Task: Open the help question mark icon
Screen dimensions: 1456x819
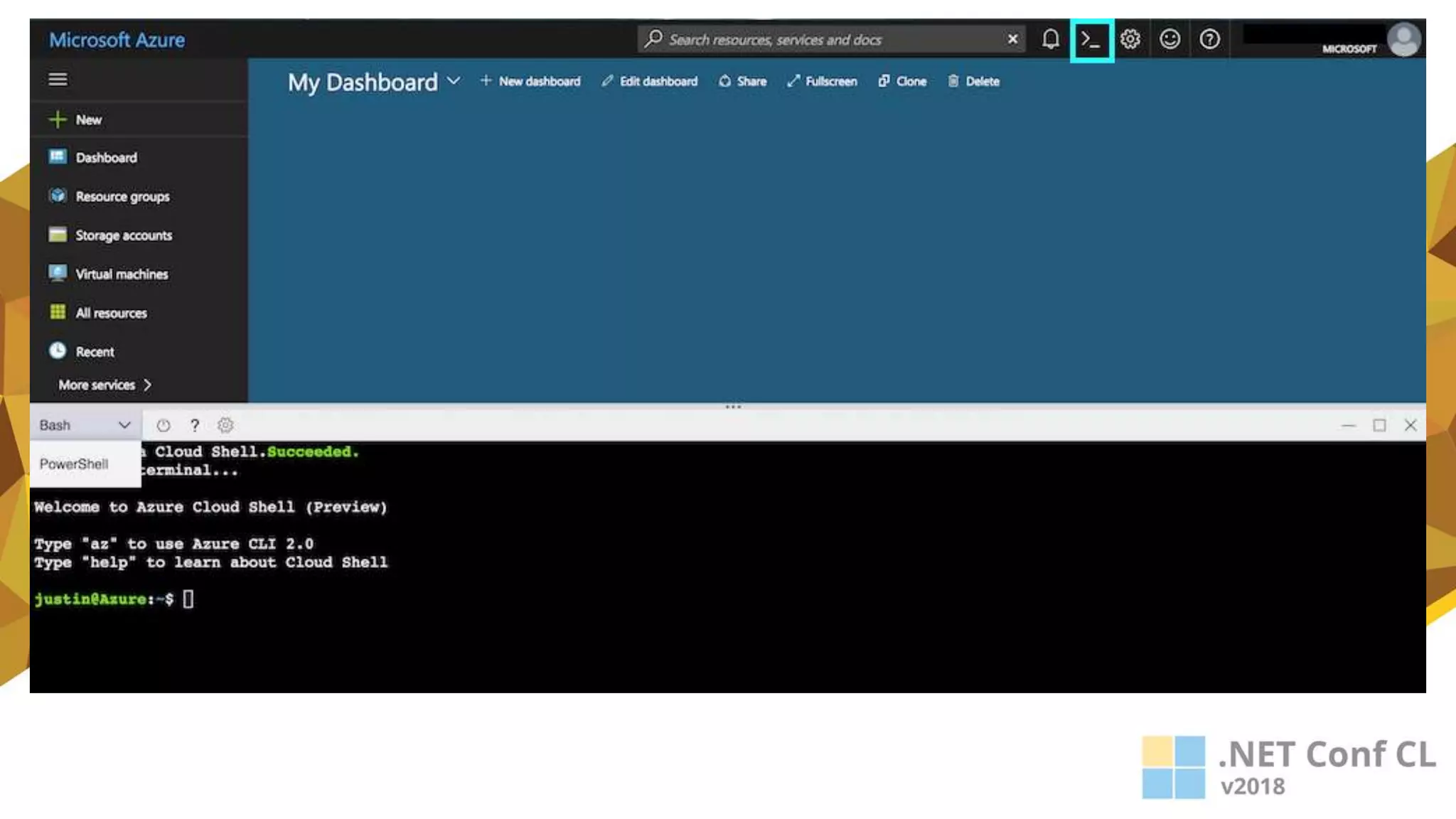Action: (1209, 39)
